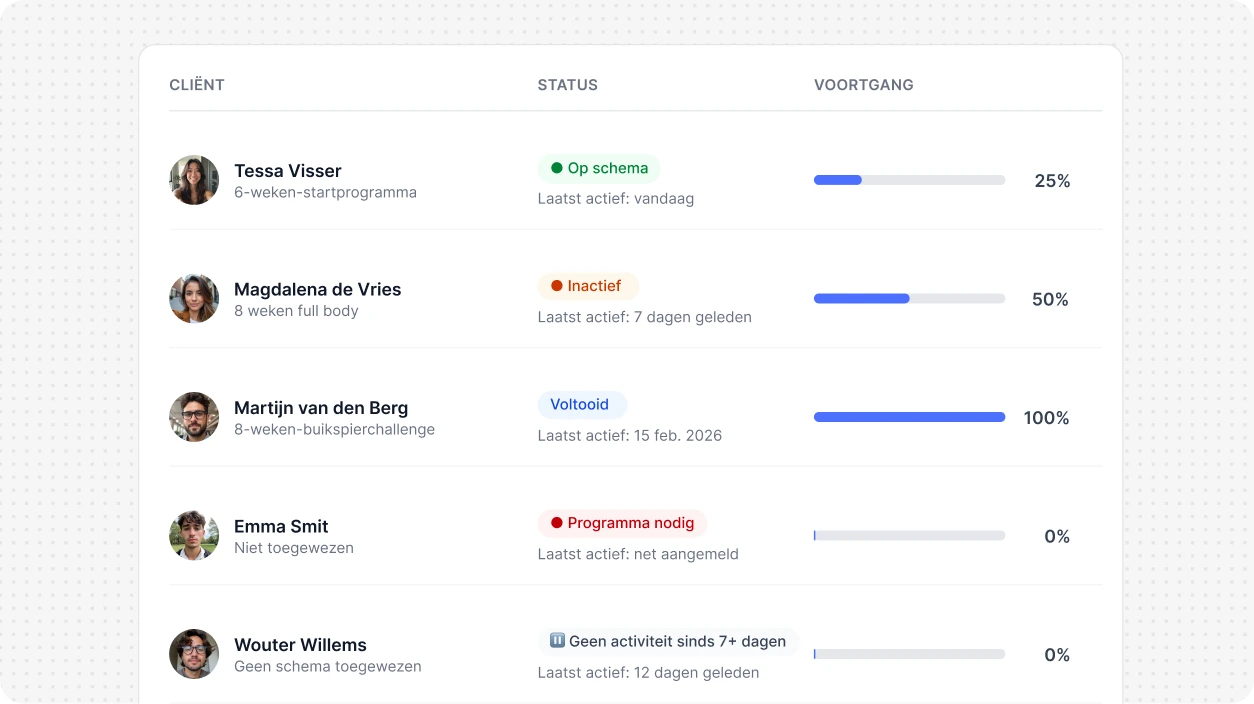Click 'Geen activiteit sinds 7+ dagen' badge

[x=668, y=642]
